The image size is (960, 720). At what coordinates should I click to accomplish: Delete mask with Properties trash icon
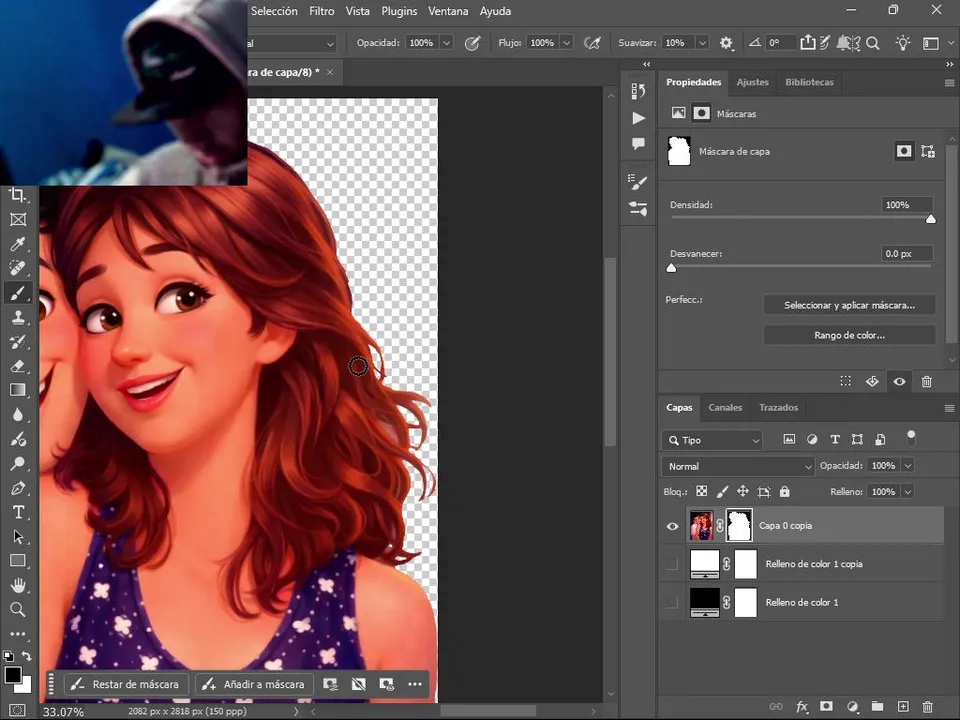coord(926,381)
